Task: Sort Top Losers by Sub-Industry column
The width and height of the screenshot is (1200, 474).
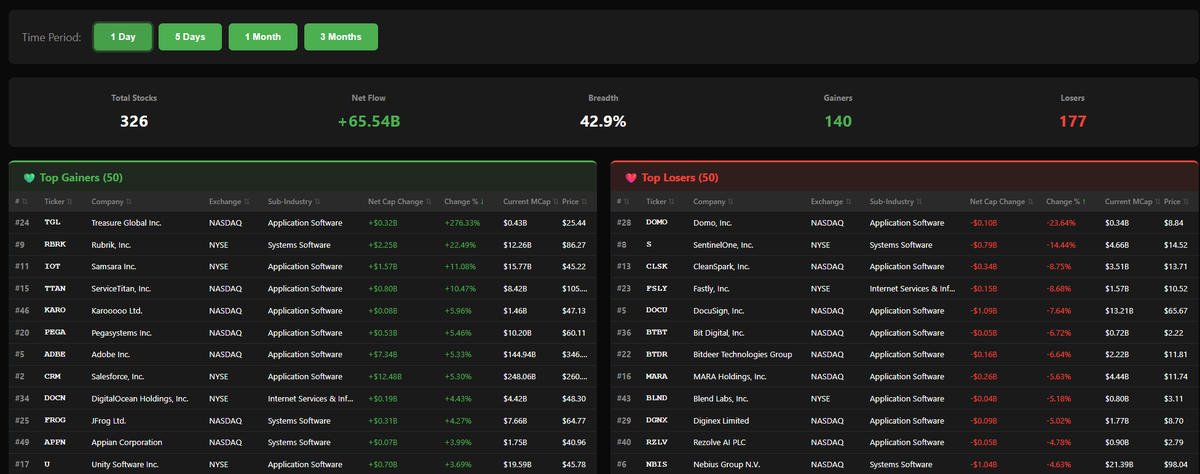Action: coord(896,201)
